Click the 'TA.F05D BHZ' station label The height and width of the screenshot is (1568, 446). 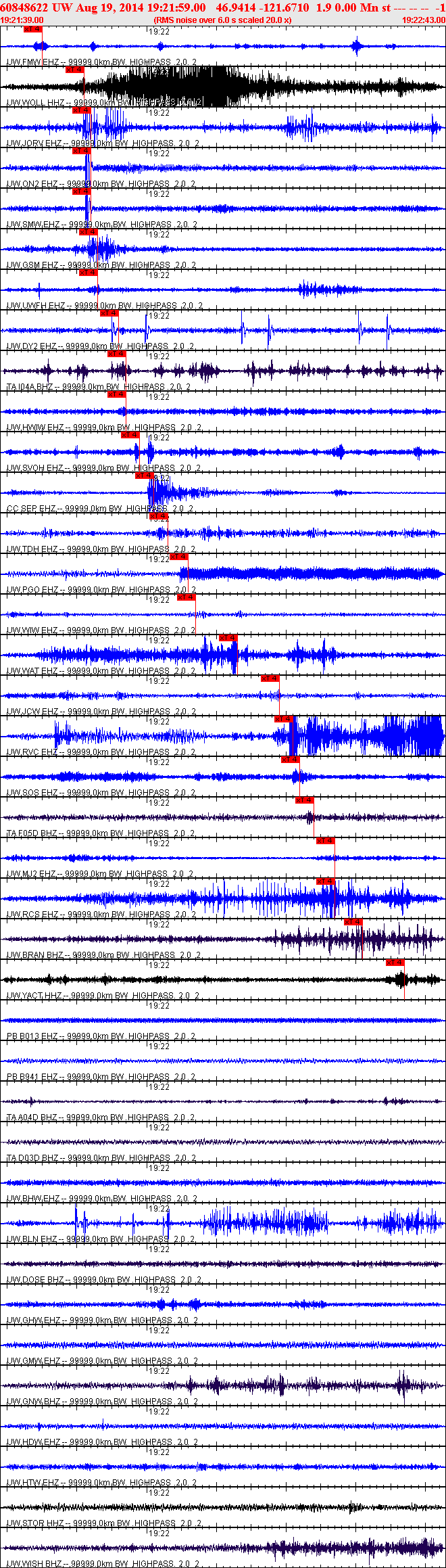(x=32, y=833)
